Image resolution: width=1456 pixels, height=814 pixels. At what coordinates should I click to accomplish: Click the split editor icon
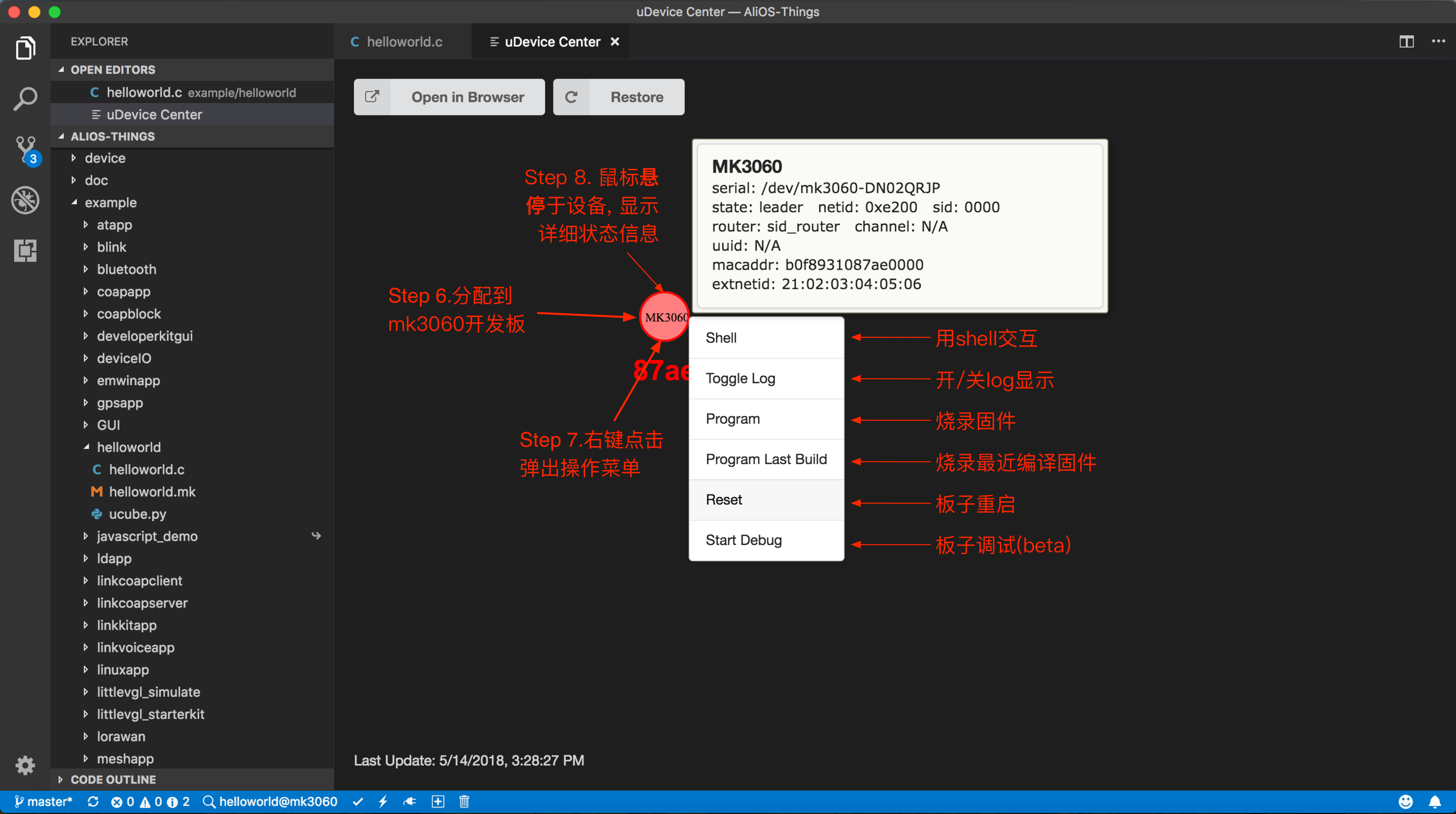tap(1406, 42)
